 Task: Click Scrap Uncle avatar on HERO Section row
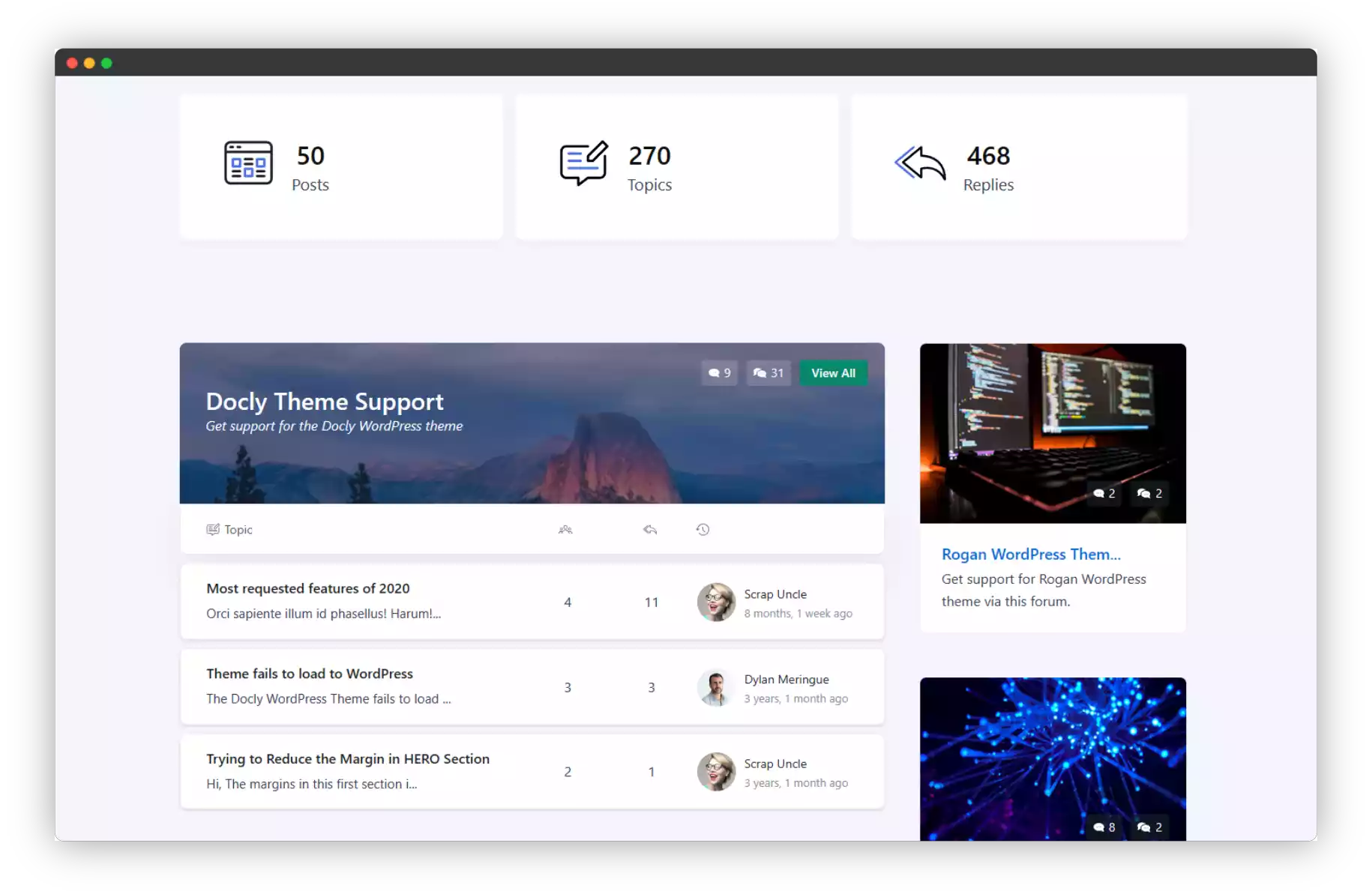pyautogui.click(x=716, y=772)
